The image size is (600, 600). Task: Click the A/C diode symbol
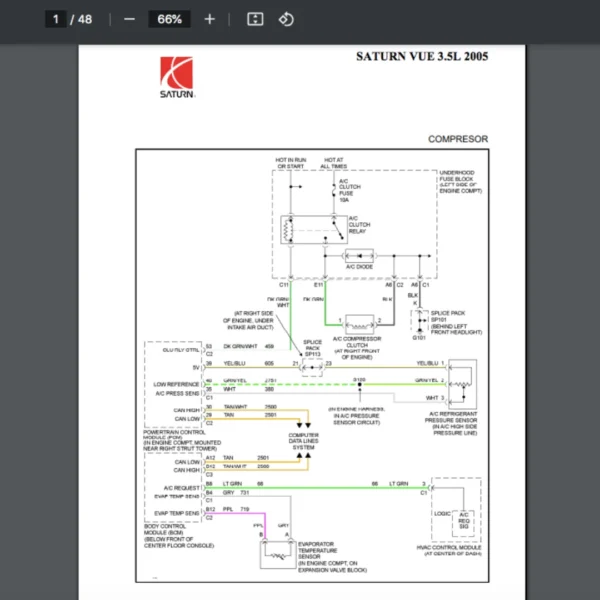[x=358, y=255]
